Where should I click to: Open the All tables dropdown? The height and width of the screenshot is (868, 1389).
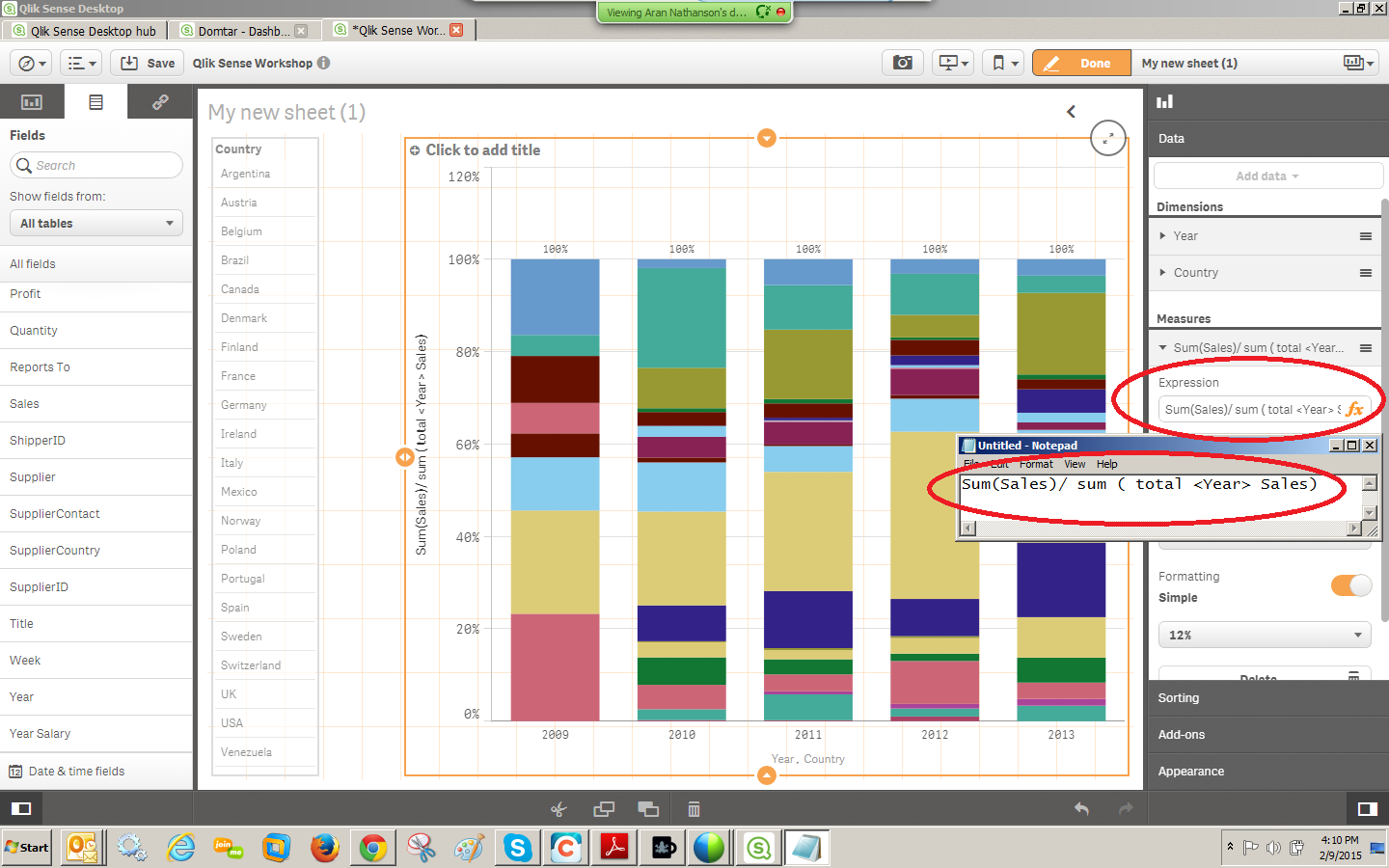coord(95,224)
